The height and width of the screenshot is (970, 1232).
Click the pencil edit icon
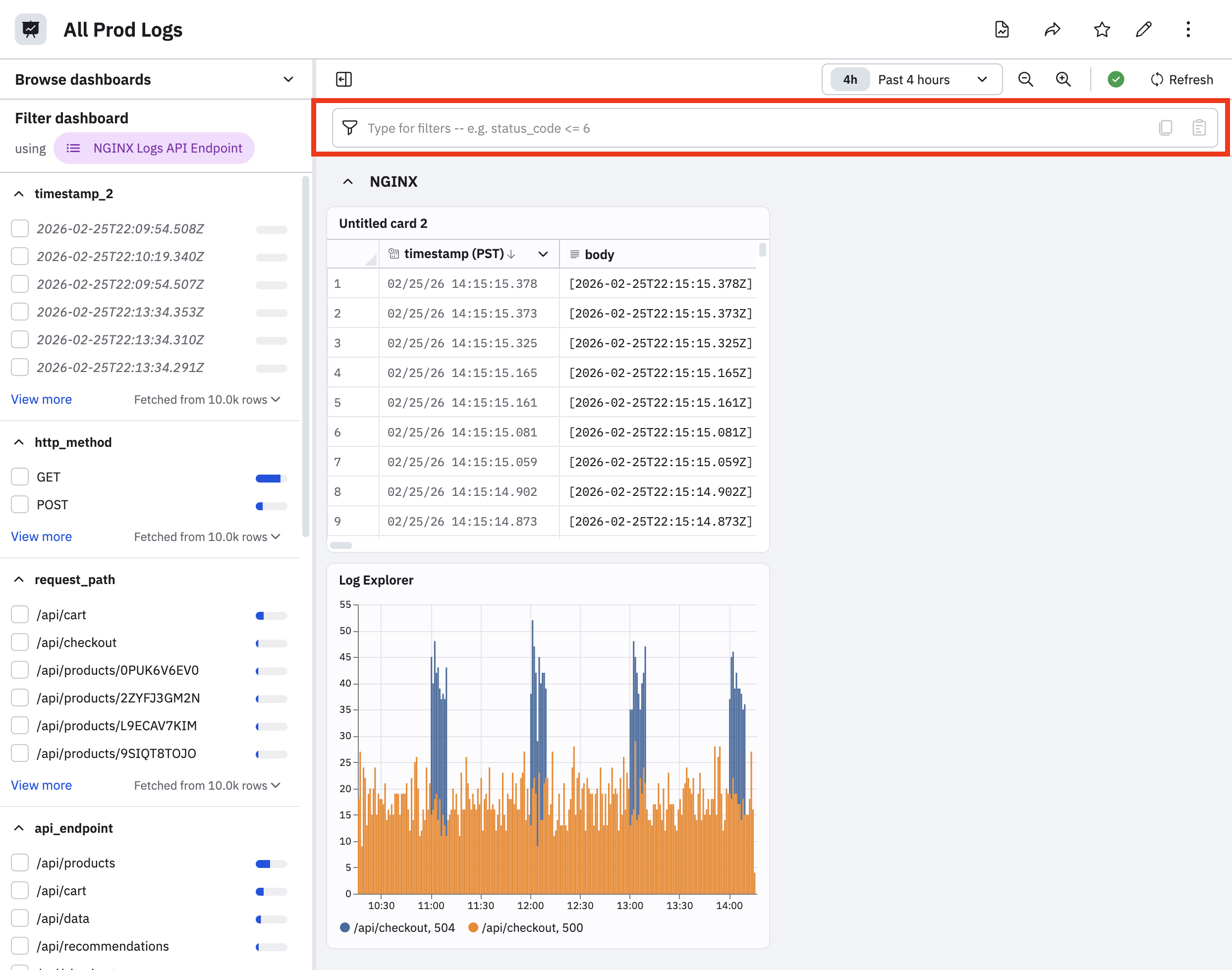pos(1143,30)
